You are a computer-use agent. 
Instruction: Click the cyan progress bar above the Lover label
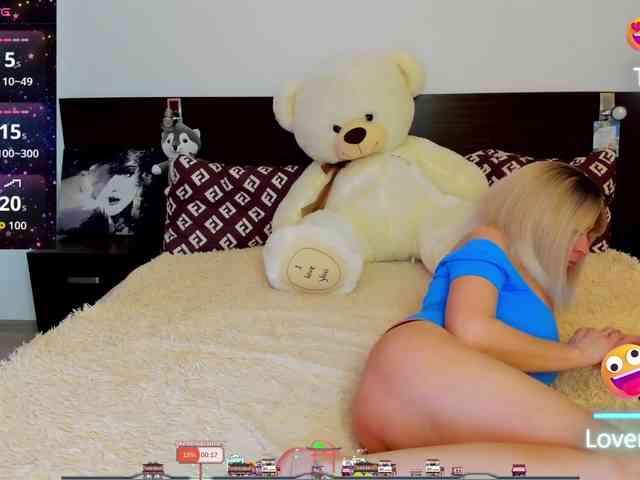tap(616, 416)
